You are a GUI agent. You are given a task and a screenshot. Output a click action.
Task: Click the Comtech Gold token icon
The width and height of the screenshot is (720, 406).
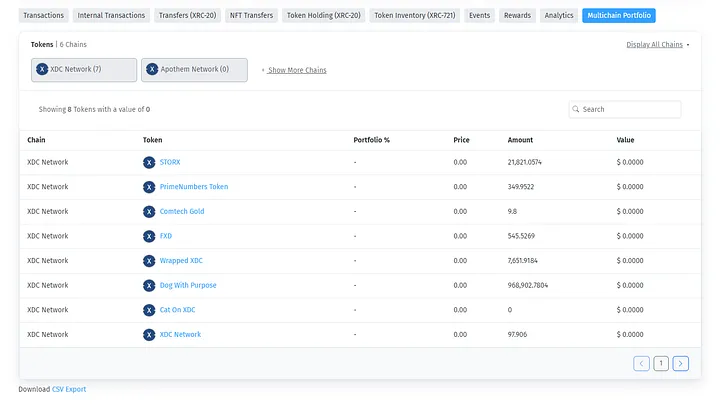(149, 211)
